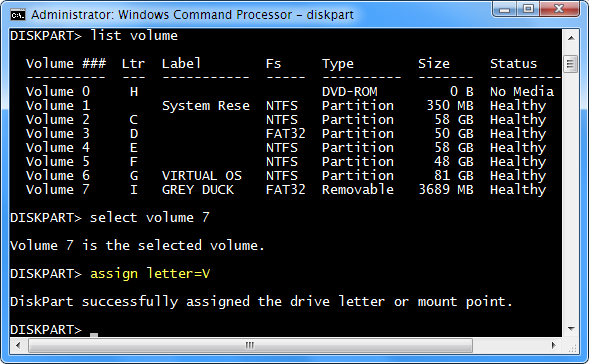Click the horizontal scrollbar thumb
The height and width of the screenshot is (364, 589).
click(x=250, y=345)
